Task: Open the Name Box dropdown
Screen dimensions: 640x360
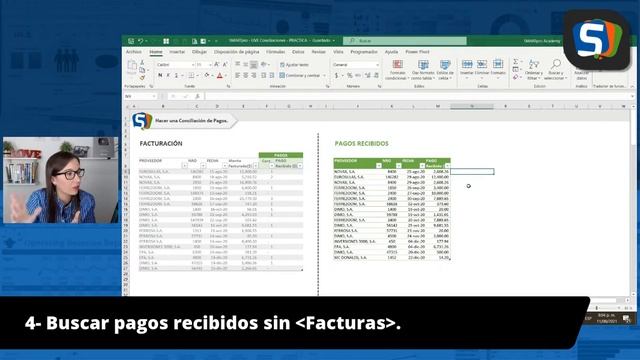Action: [x=154, y=96]
